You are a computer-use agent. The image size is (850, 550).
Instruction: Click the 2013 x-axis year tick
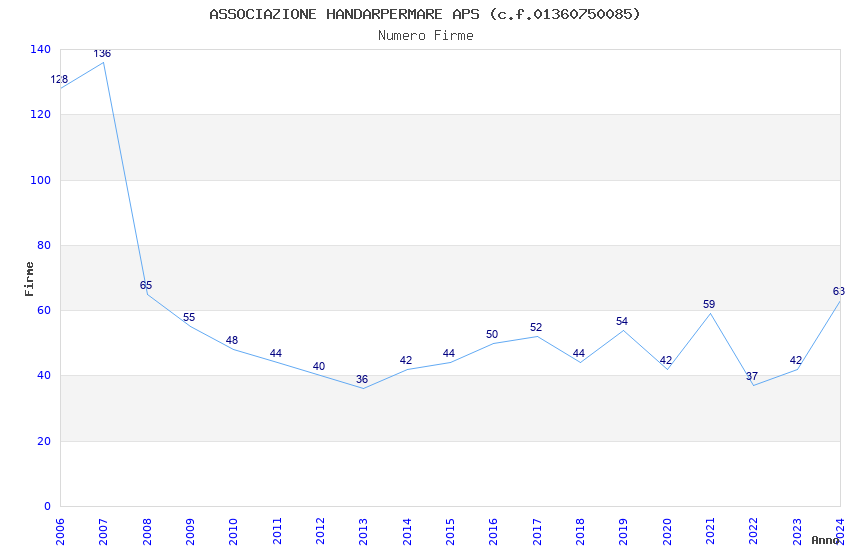[x=364, y=532]
